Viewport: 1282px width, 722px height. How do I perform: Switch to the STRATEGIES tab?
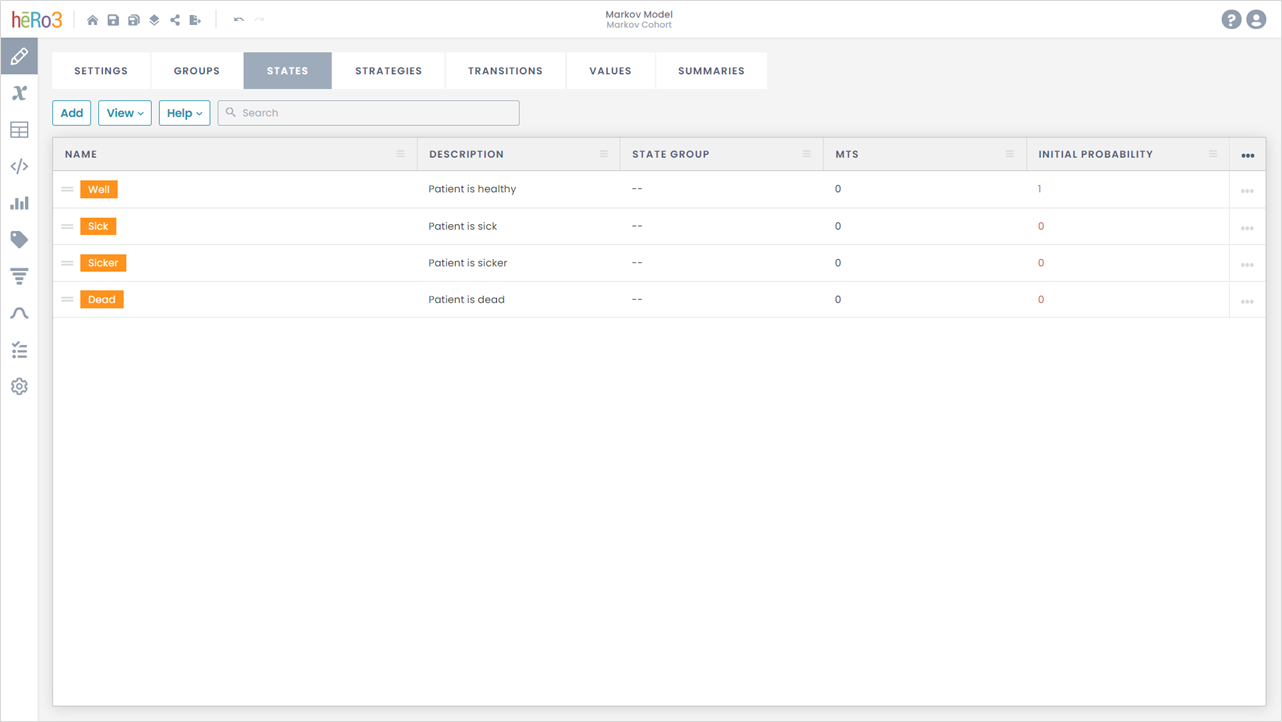click(x=389, y=71)
